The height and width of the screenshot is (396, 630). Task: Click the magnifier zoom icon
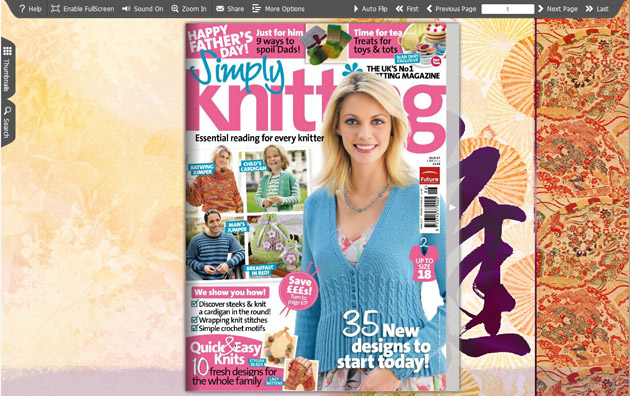tap(175, 8)
